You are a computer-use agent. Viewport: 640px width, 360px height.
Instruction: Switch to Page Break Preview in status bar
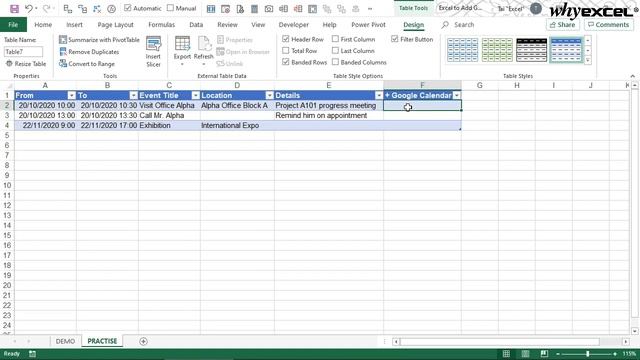[544, 353]
